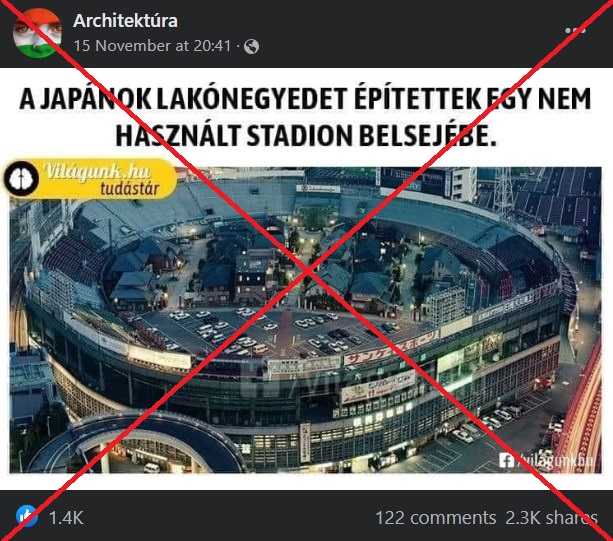This screenshot has height=541, width=613.
Task: Open the Architektúra page profile picture
Action: click(x=37, y=33)
